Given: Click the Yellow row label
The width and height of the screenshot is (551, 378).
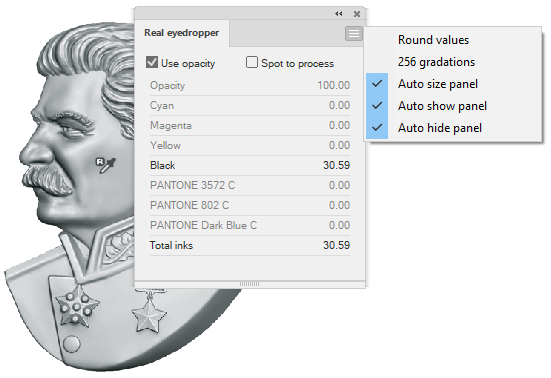Looking at the screenshot, I should [165, 145].
